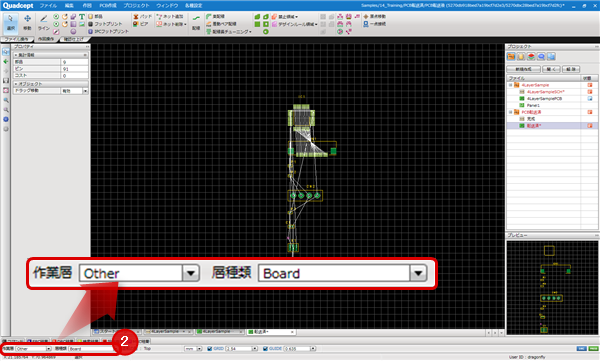
Task: Toggle the GRID checkbox
Action: (x=209, y=348)
